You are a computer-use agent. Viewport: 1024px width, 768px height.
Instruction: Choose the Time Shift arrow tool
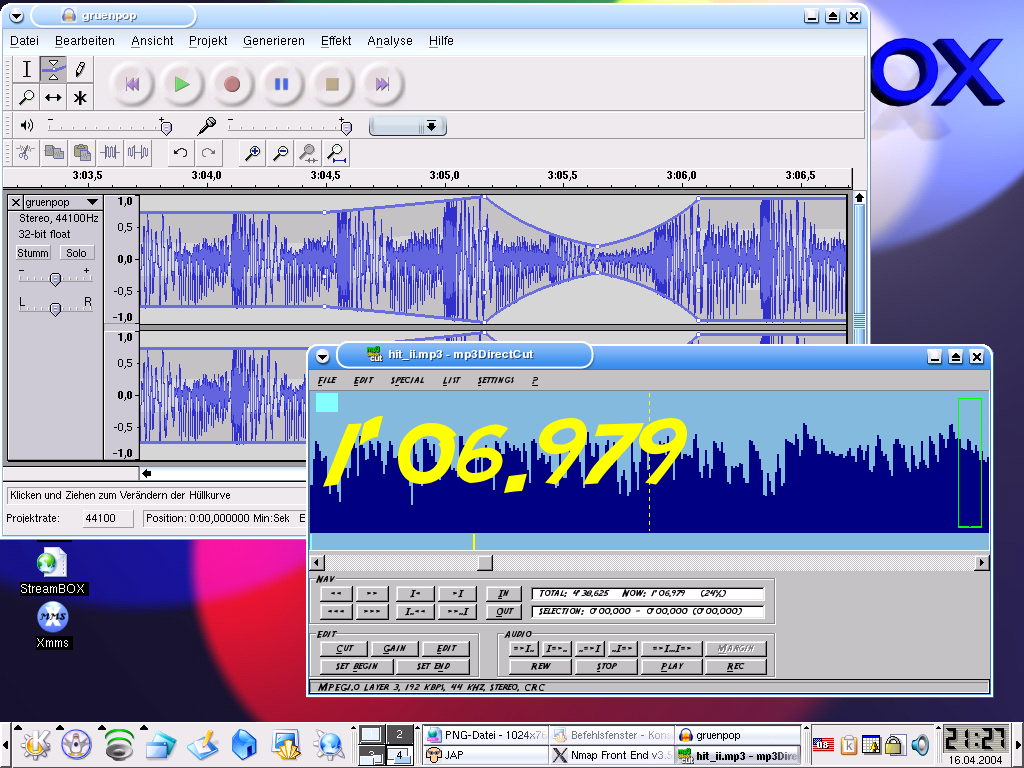(x=53, y=98)
